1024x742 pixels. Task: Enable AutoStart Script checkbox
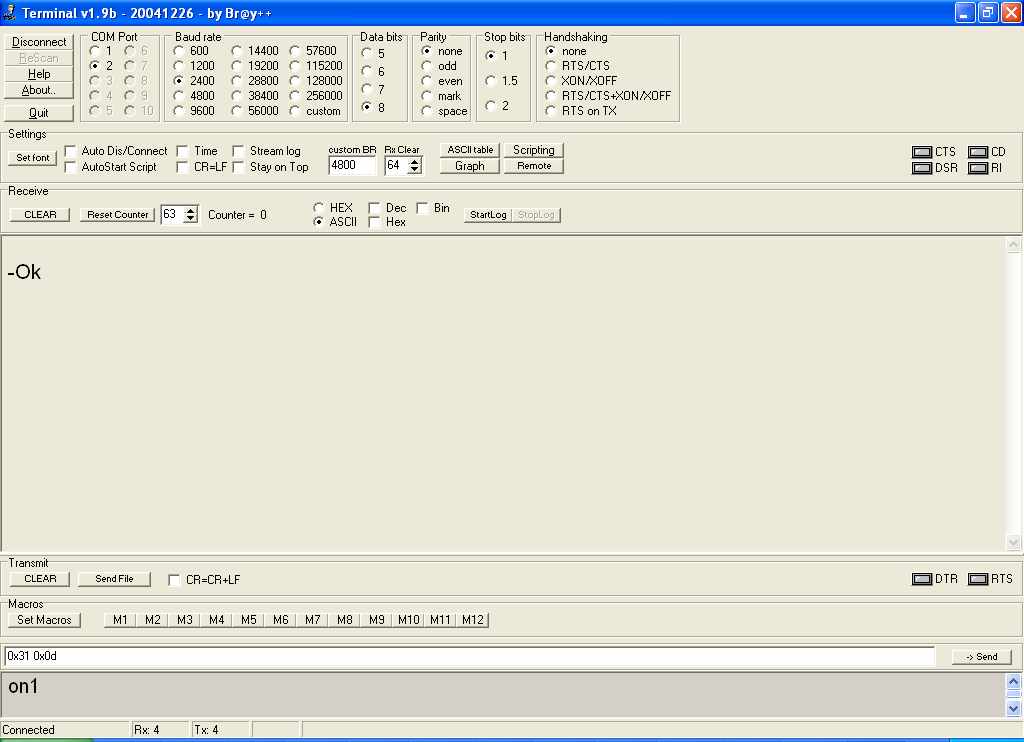tap(71, 167)
